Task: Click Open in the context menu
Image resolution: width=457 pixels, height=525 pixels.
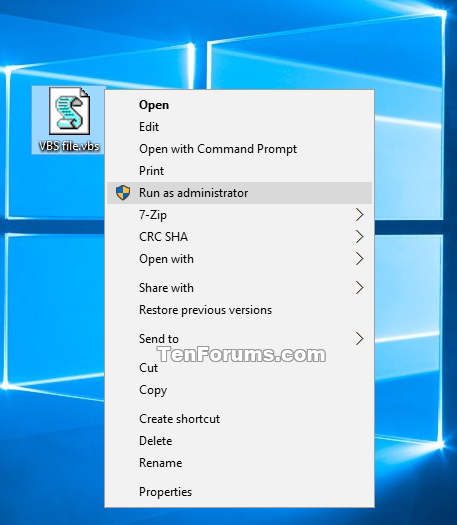Action: pos(239,105)
